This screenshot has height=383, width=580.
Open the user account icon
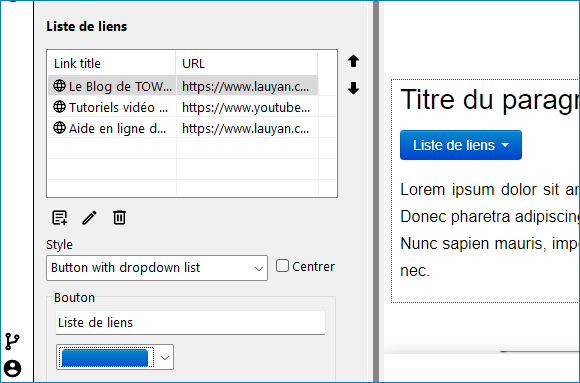tap(13, 368)
